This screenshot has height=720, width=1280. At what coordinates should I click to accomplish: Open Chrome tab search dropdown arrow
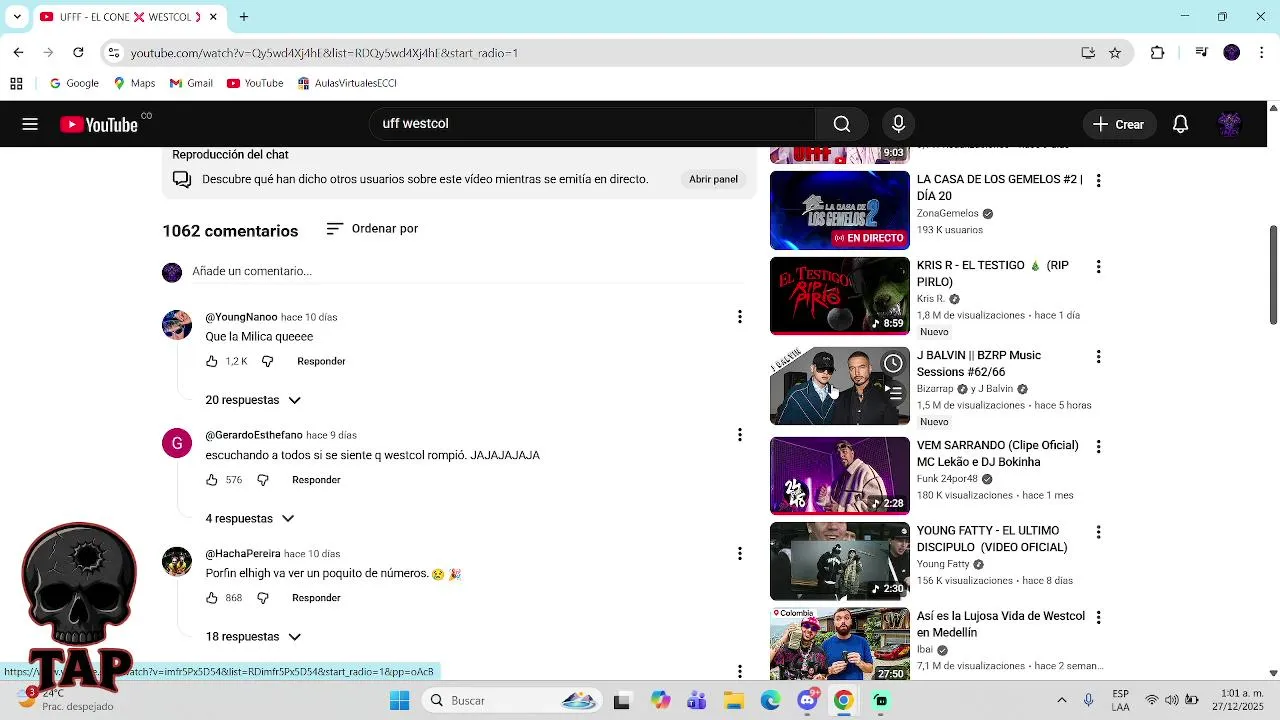(17, 17)
